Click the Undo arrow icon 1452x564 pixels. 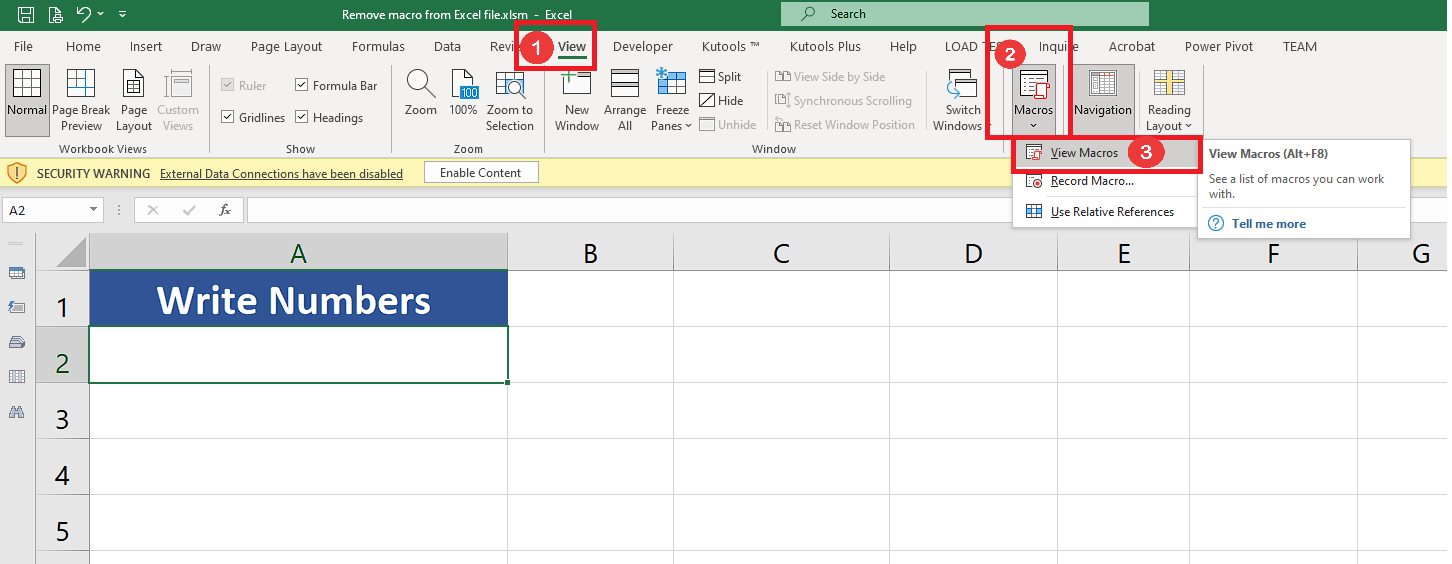(x=84, y=14)
